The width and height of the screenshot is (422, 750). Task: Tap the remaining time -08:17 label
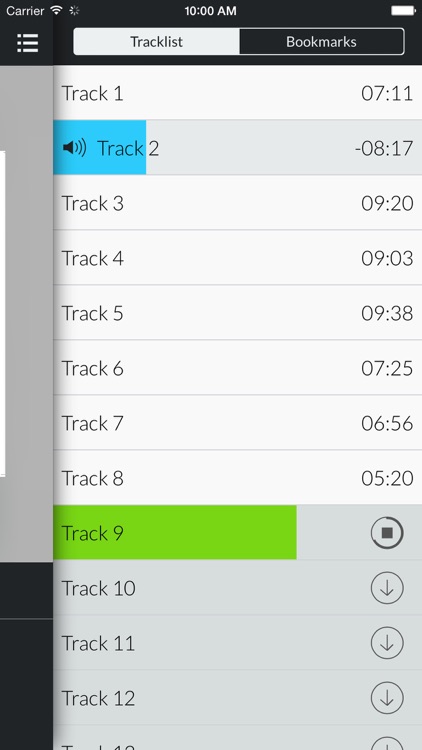384,148
